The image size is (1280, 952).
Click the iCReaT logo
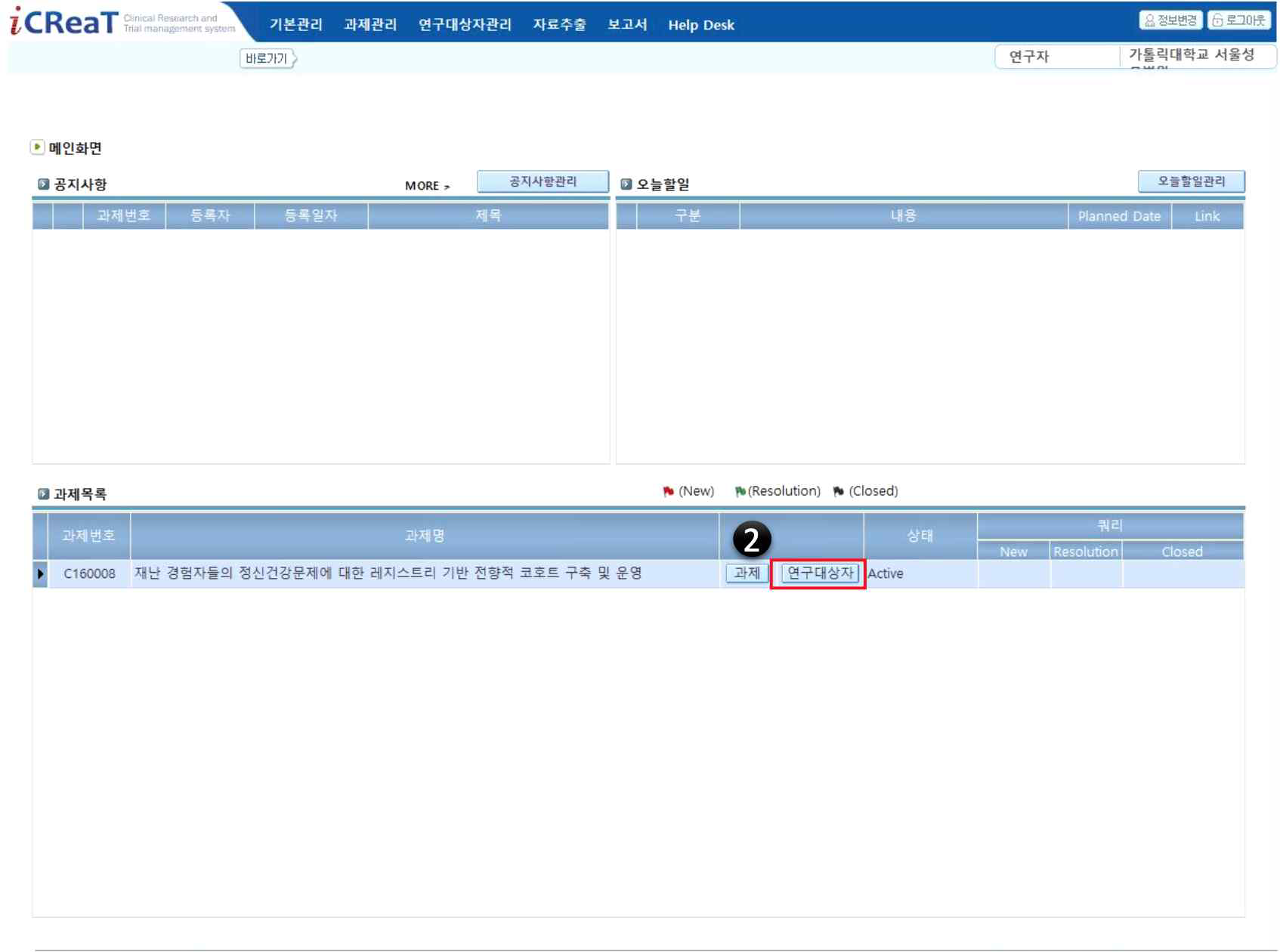click(x=64, y=22)
